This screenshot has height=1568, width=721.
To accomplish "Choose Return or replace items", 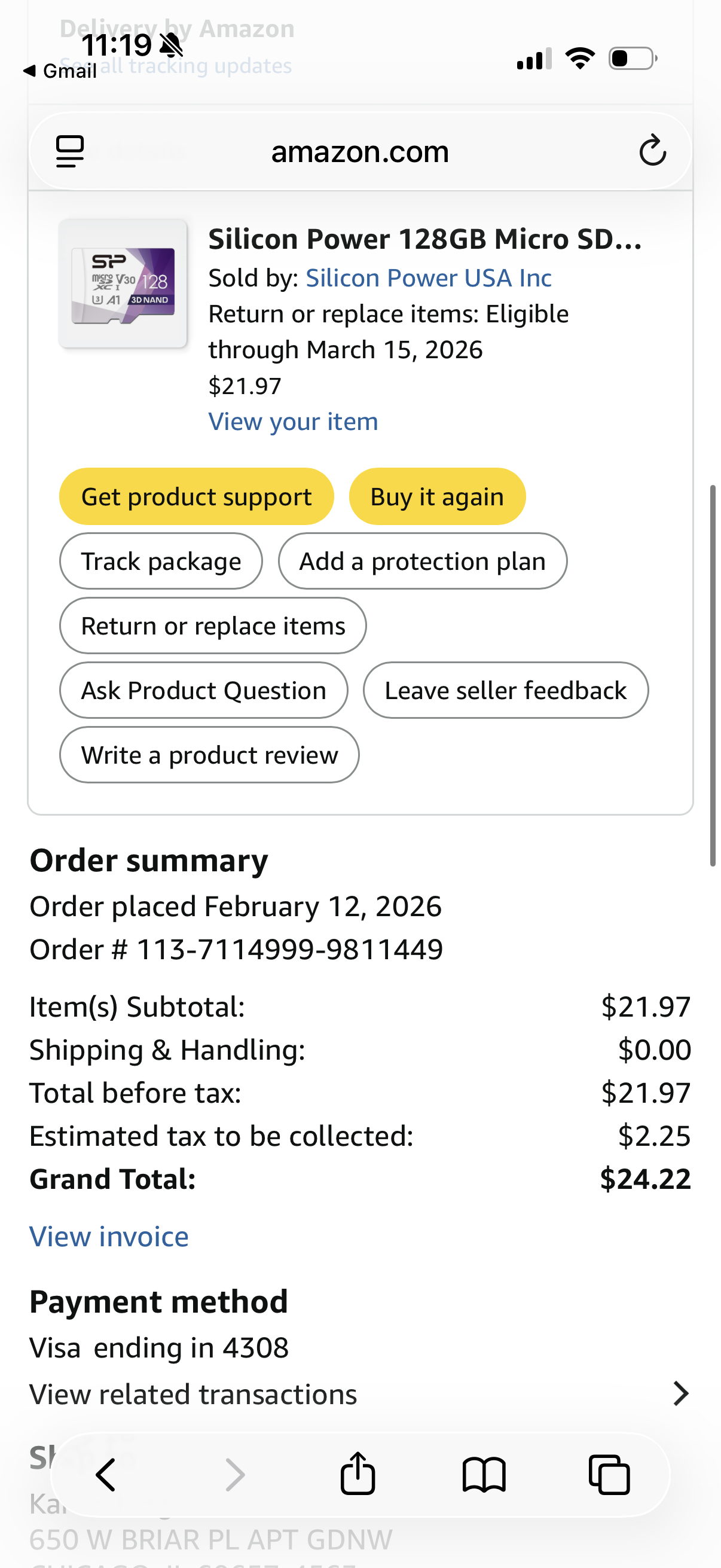I will click(x=213, y=626).
